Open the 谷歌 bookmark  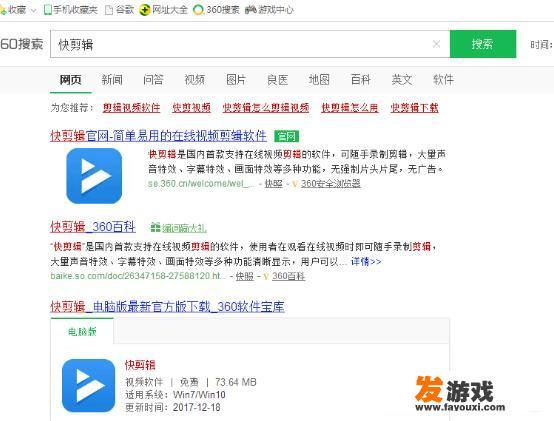pos(120,10)
